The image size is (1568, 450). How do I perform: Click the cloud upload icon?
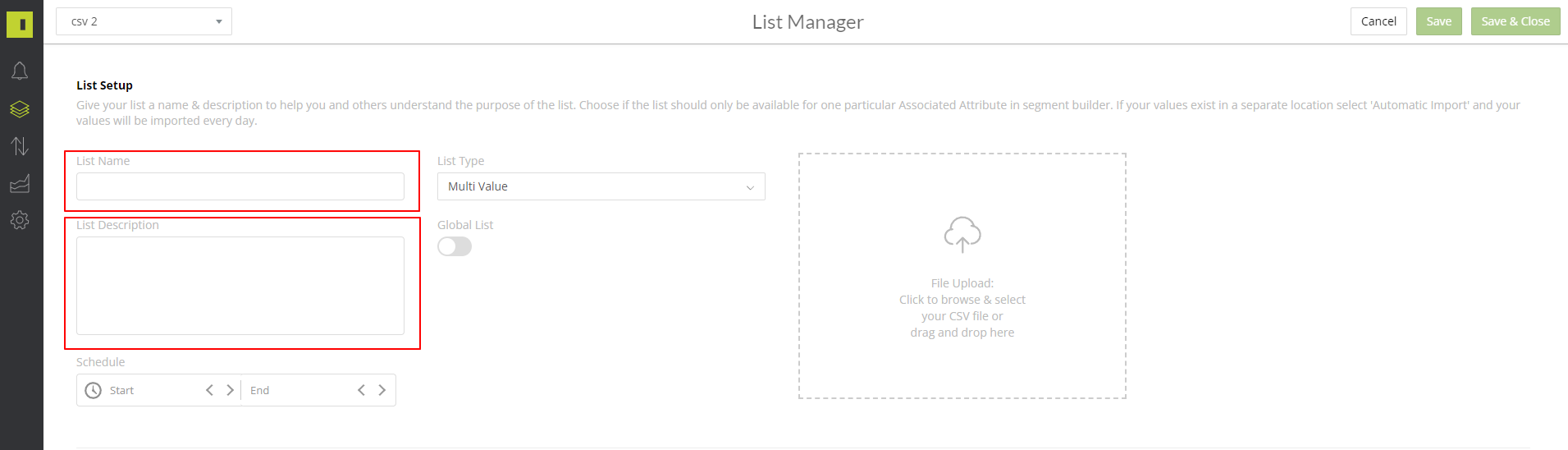pyautogui.click(x=962, y=234)
